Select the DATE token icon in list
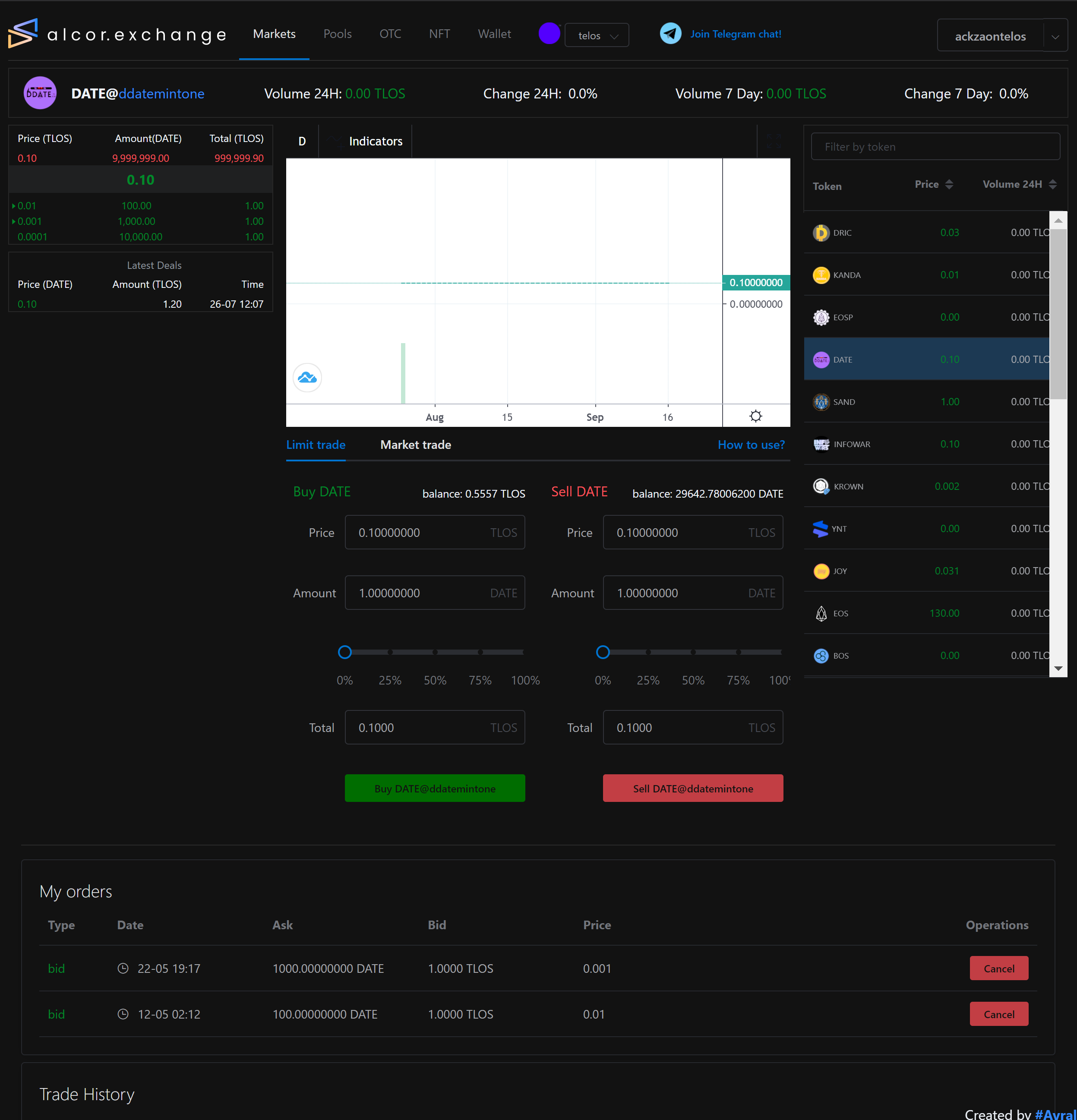Image resolution: width=1077 pixels, height=1120 pixels. point(821,360)
